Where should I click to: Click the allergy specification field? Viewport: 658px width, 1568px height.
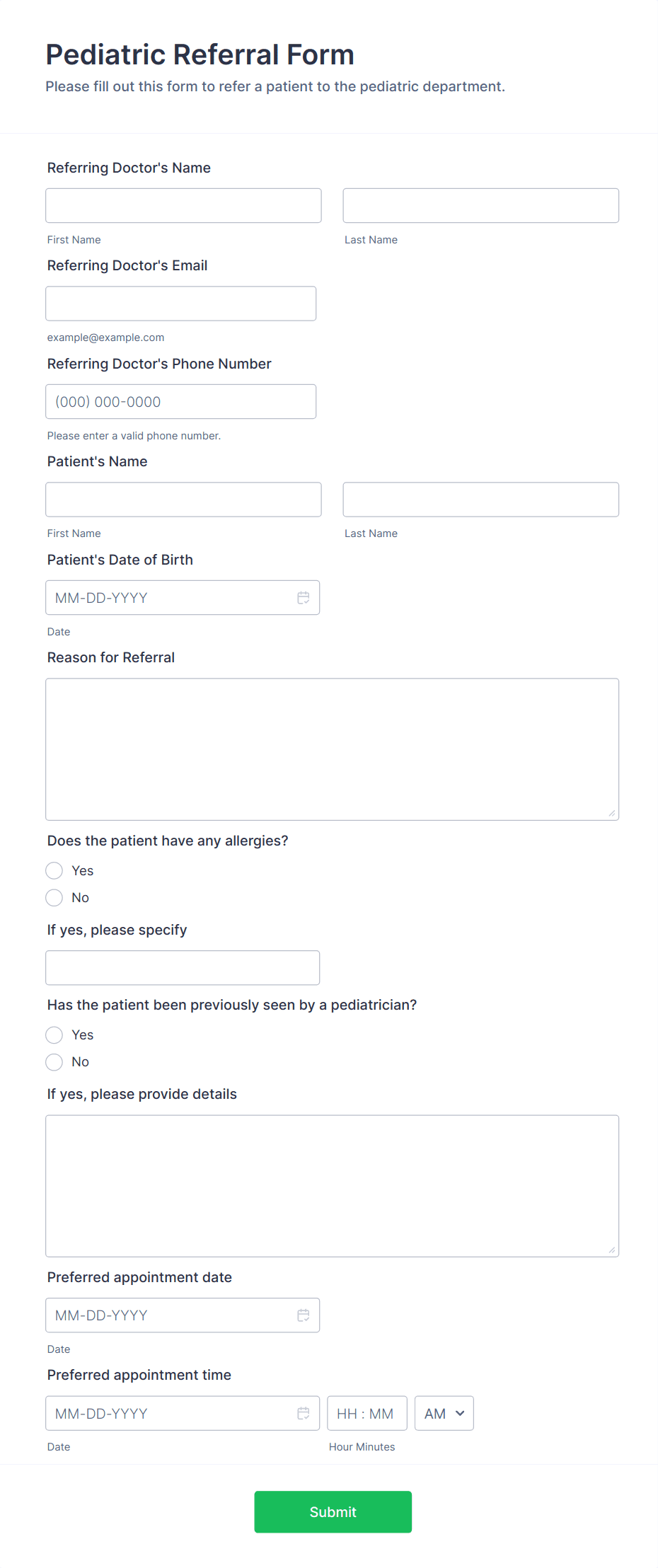coord(183,967)
